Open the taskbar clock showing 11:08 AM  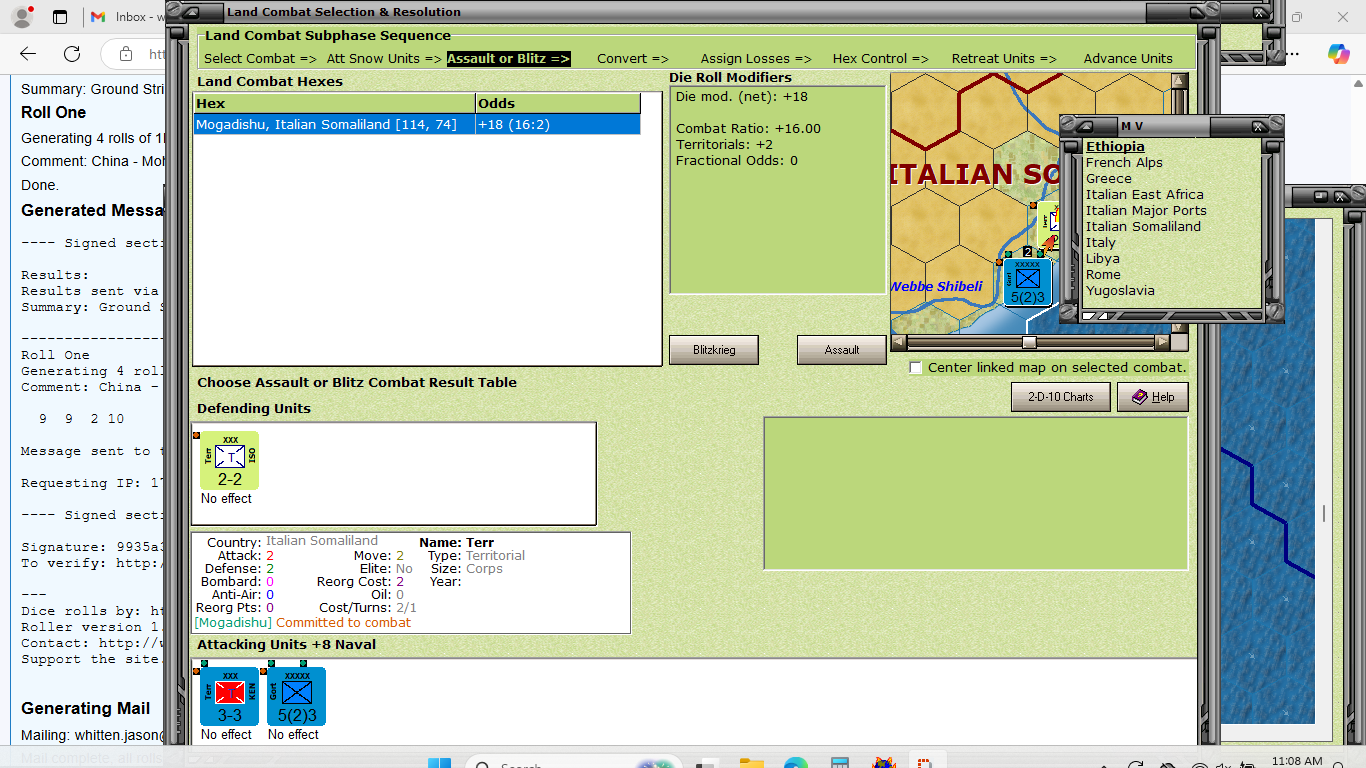point(1296,762)
